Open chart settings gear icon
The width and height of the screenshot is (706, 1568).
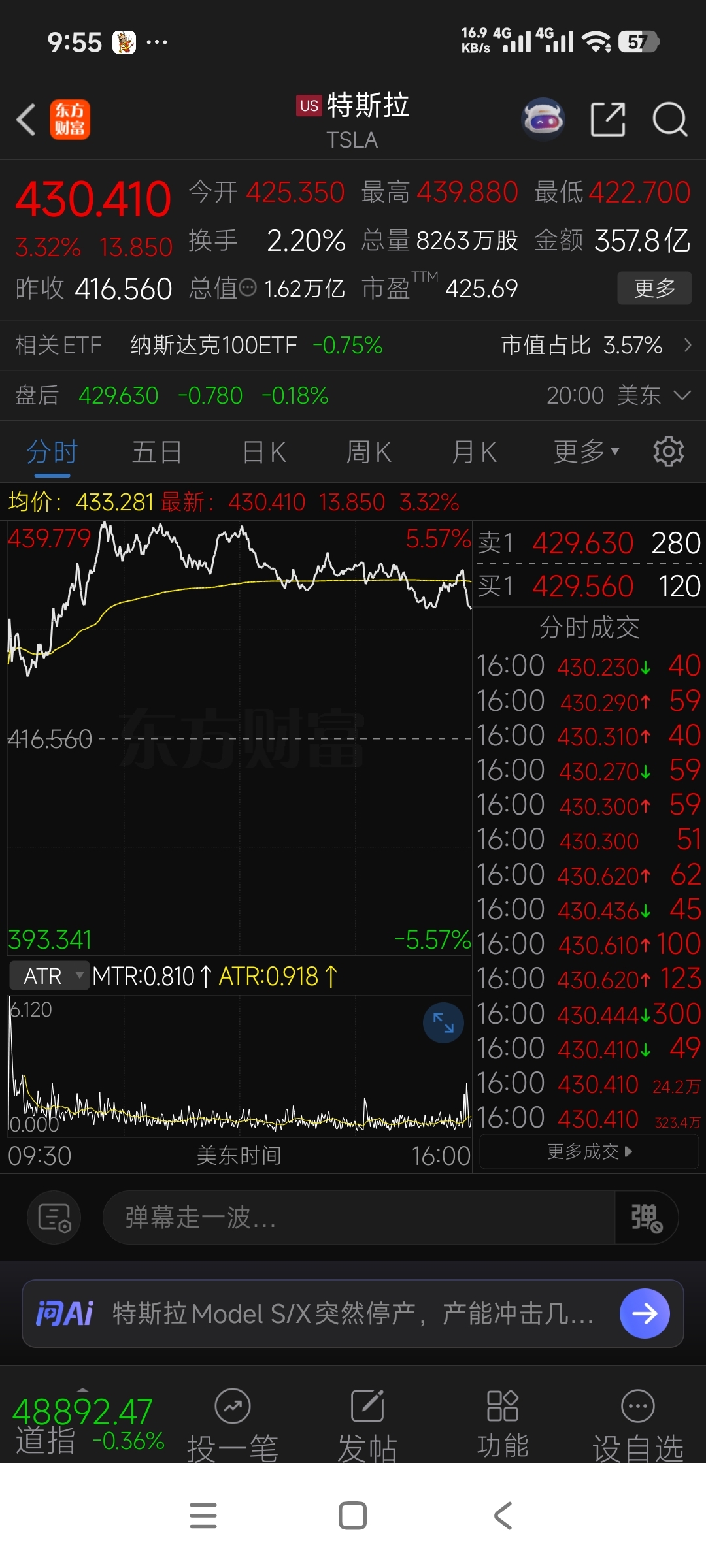click(x=668, y=451)
